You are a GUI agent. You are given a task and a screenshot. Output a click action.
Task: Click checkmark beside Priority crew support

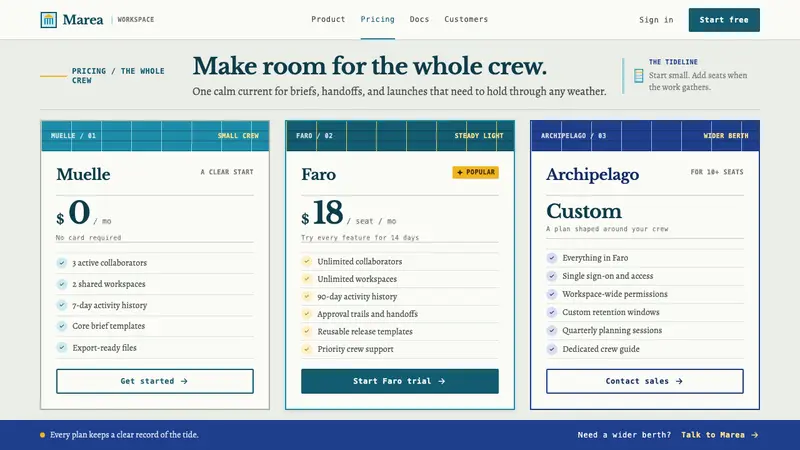307,349
